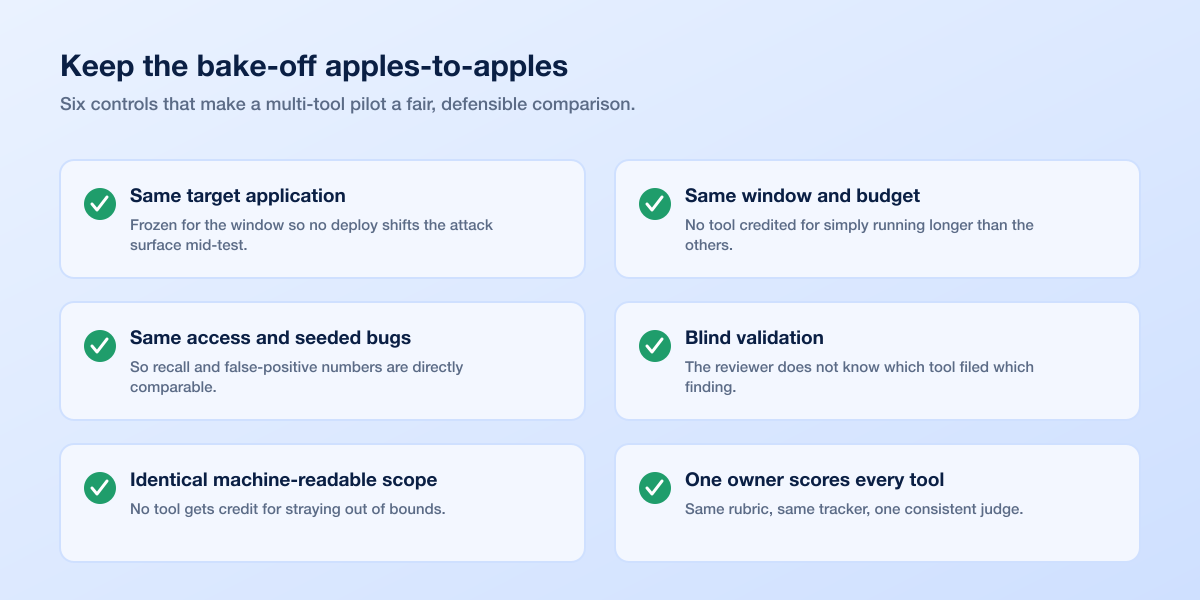This screenshot has width=1200, height=600.
Task: Click the main title Keep the bake-off apples-to-apples
Action: click(x=314, y=66)
